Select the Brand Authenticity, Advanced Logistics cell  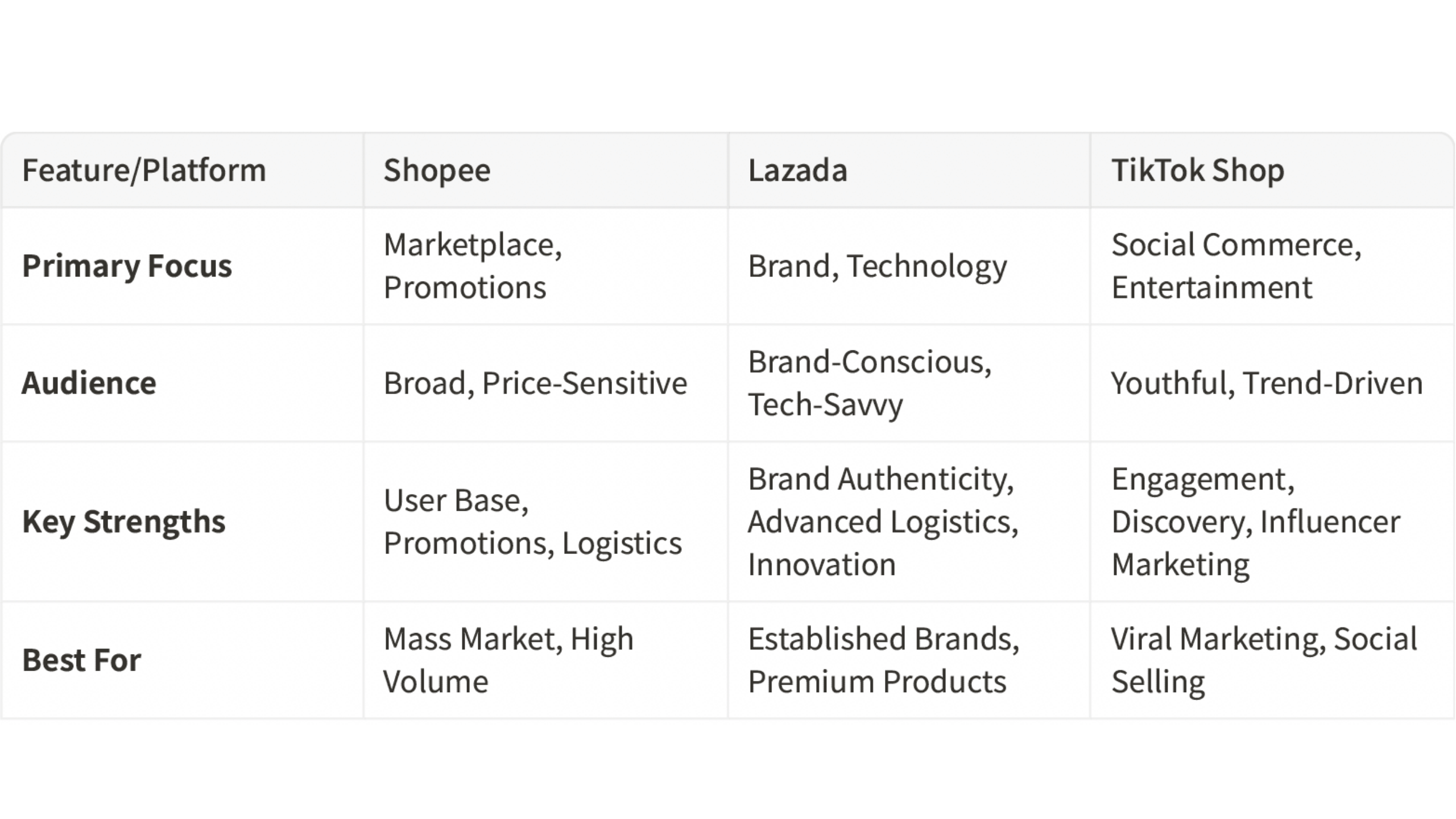point(909,522)
